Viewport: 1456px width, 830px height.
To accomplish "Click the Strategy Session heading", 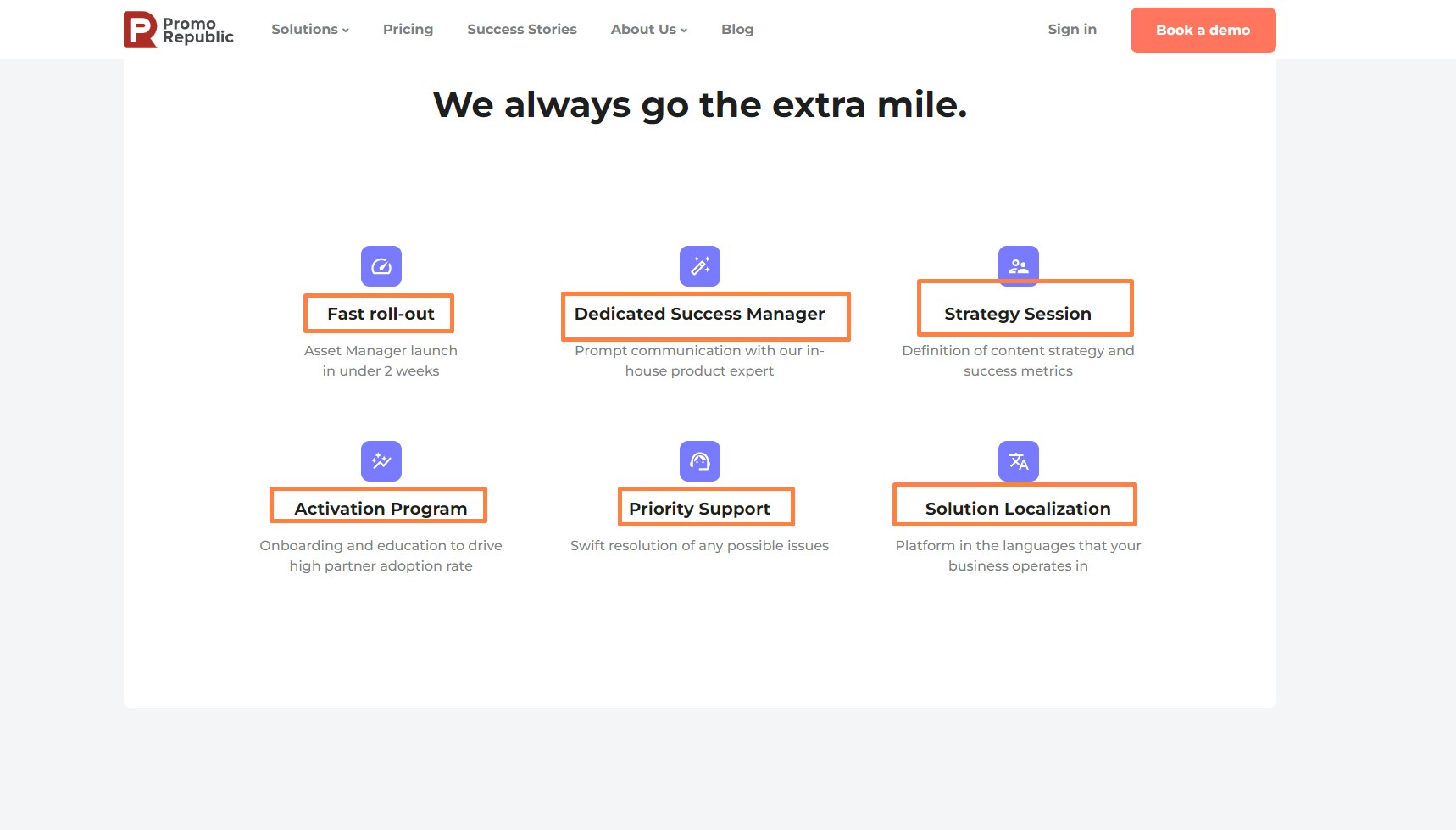I will coord(1018,315).
